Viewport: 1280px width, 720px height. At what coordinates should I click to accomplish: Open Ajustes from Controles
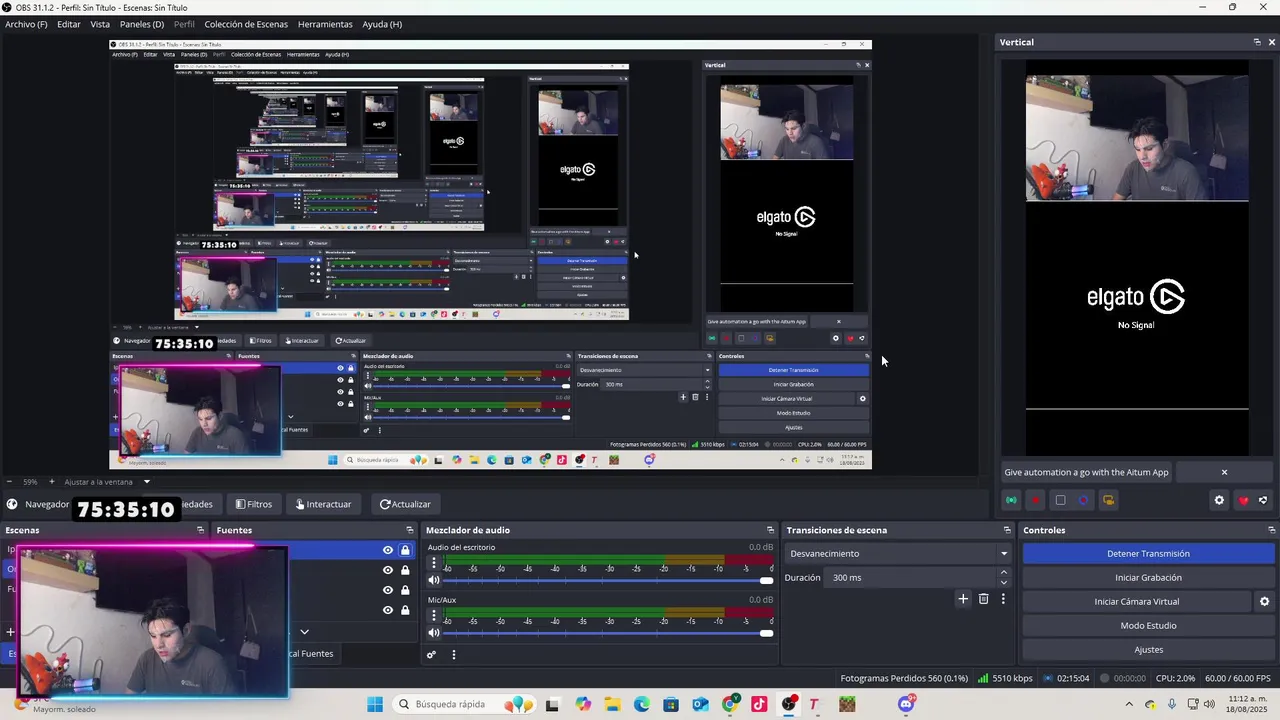coord(1148,650)
